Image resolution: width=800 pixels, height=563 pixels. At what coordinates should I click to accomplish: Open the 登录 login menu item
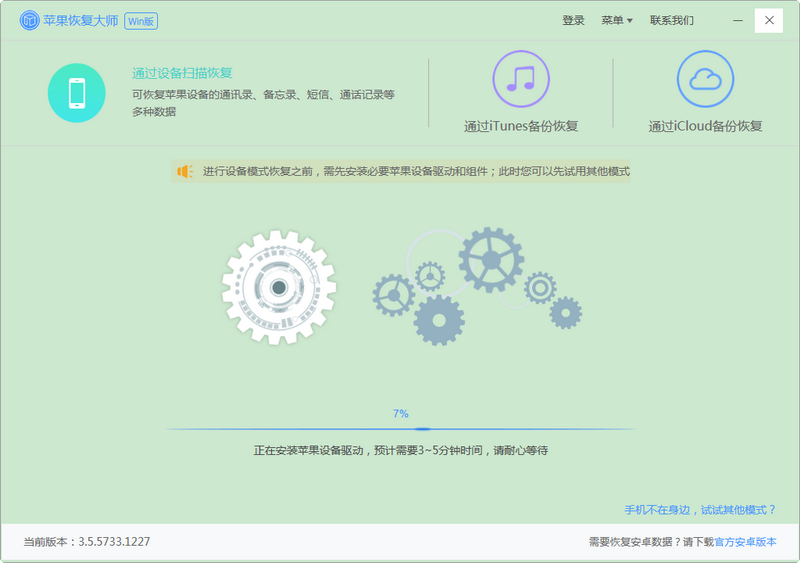573,20
